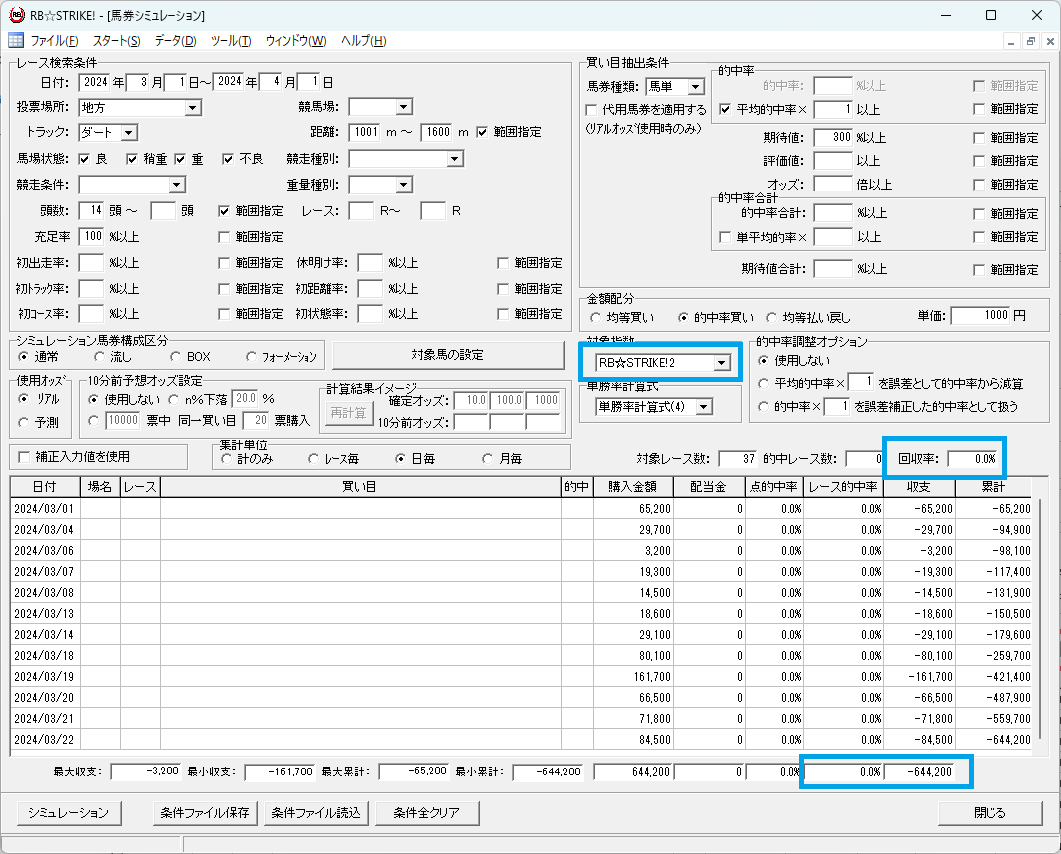Check the 補正入力値を使用 checkbox
This screenshot has width=1061, height=854.
[25, 457]
